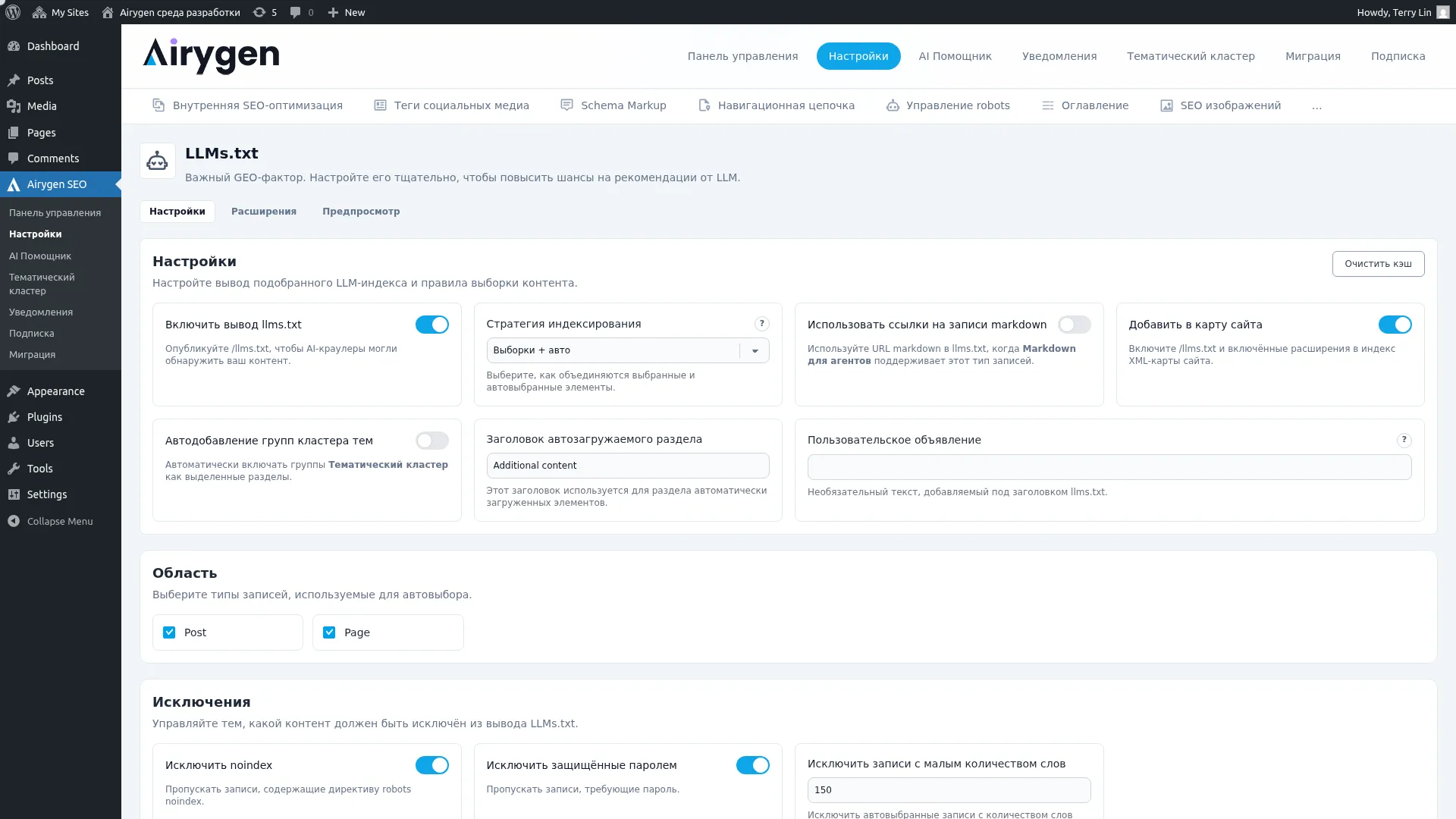Click the user avatar next to Howdy
The height and width of the screenshot is (819, 1456).
[x=1442, y=12]
